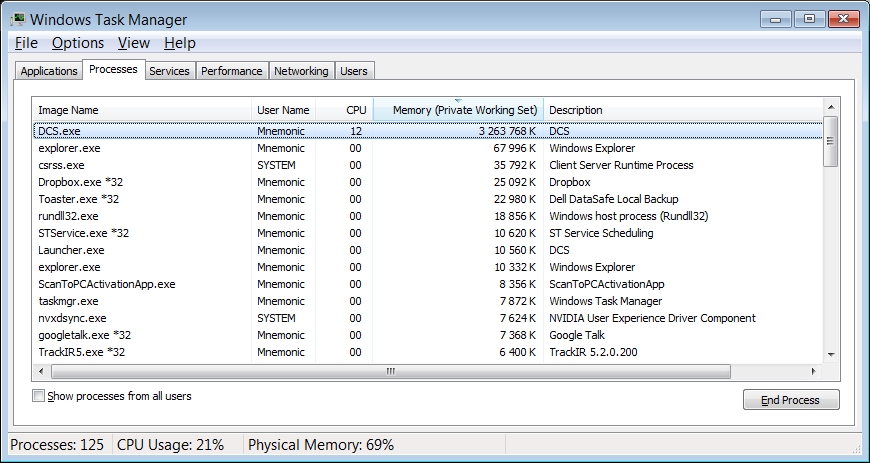
Task: Maximize the Windows Task Manager window
Action: click(x=810, y=19)
